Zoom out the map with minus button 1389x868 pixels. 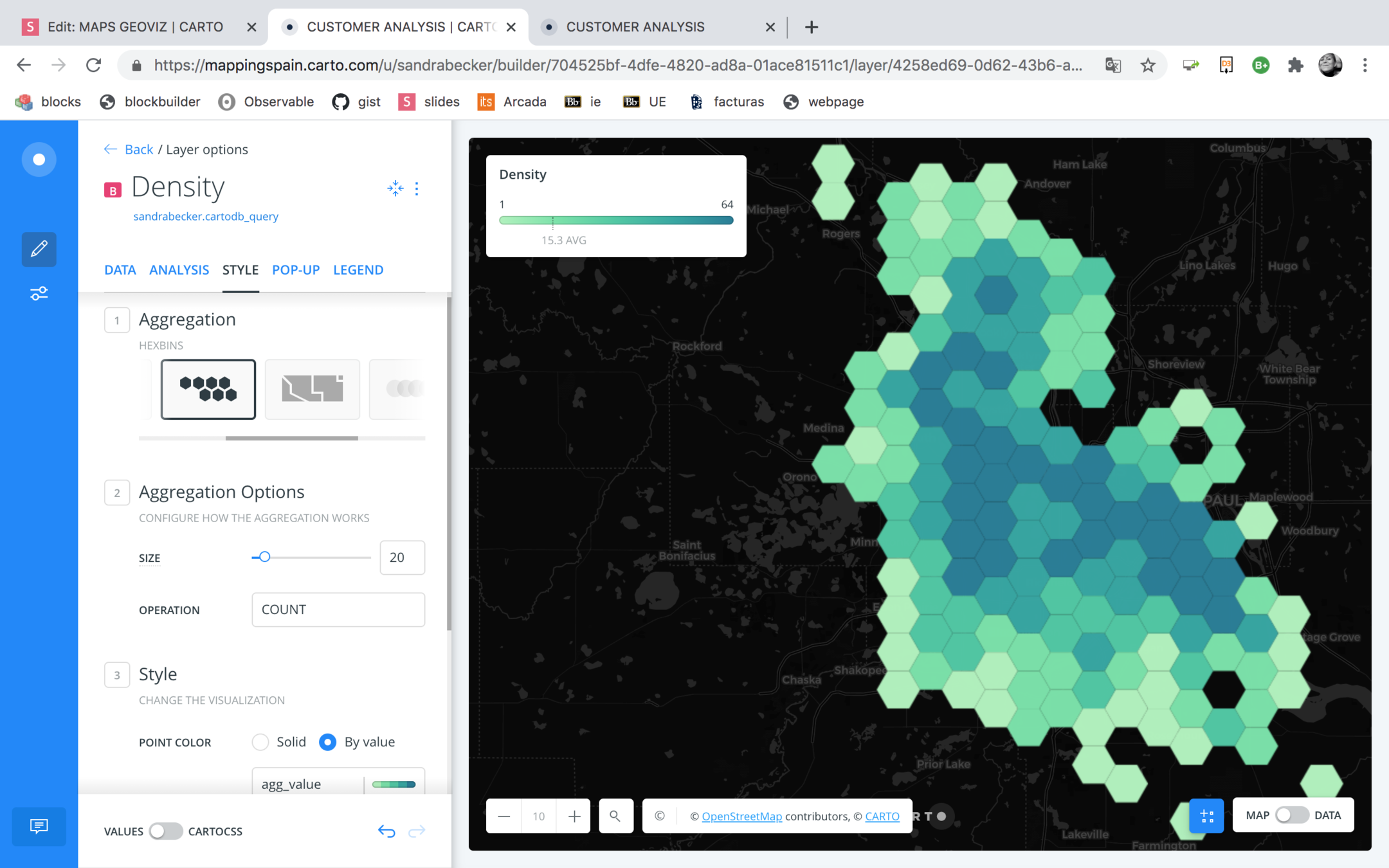click(504, 816)
